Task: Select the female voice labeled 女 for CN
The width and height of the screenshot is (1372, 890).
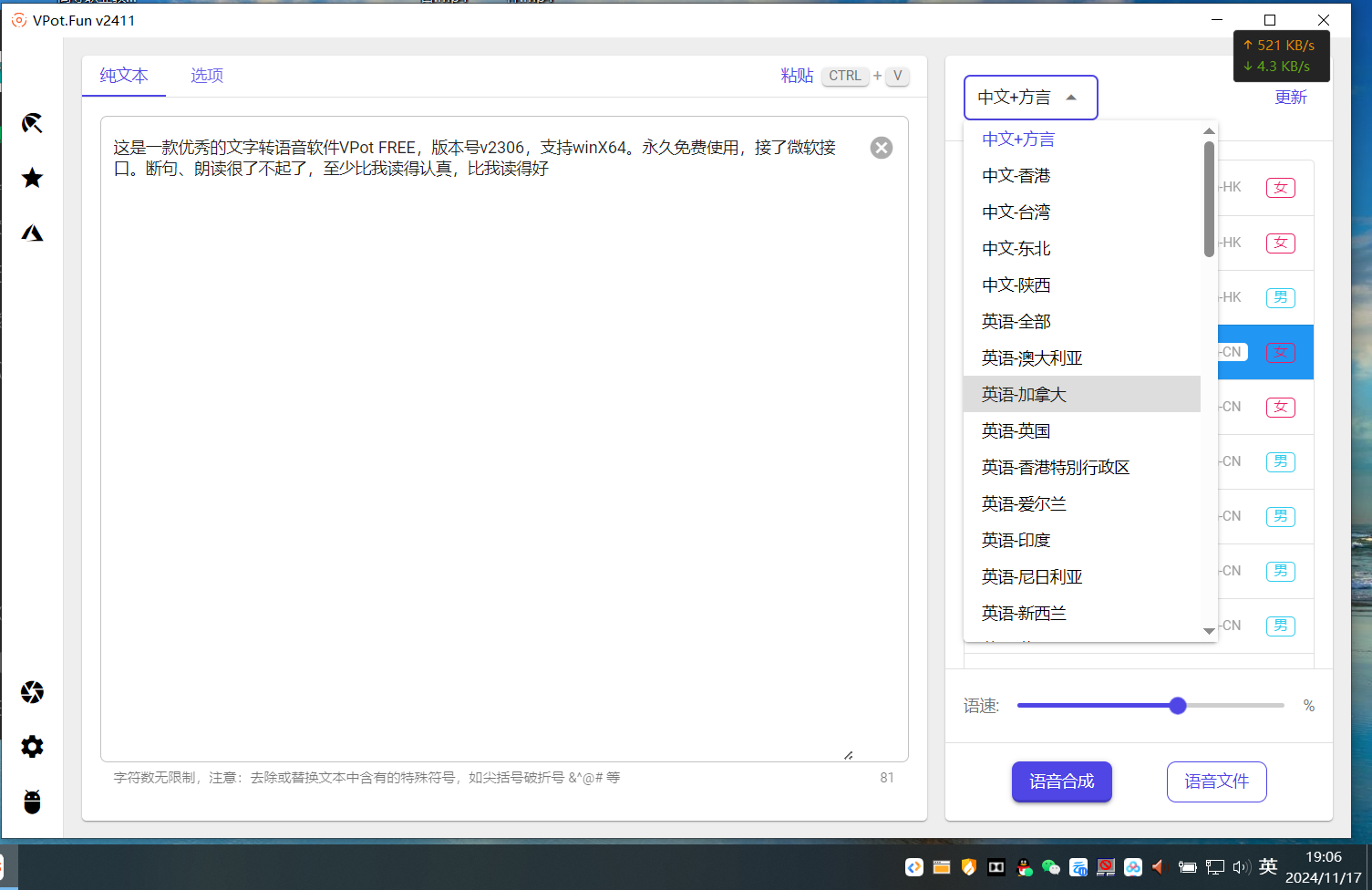Action: click(x=1280, y=407)
